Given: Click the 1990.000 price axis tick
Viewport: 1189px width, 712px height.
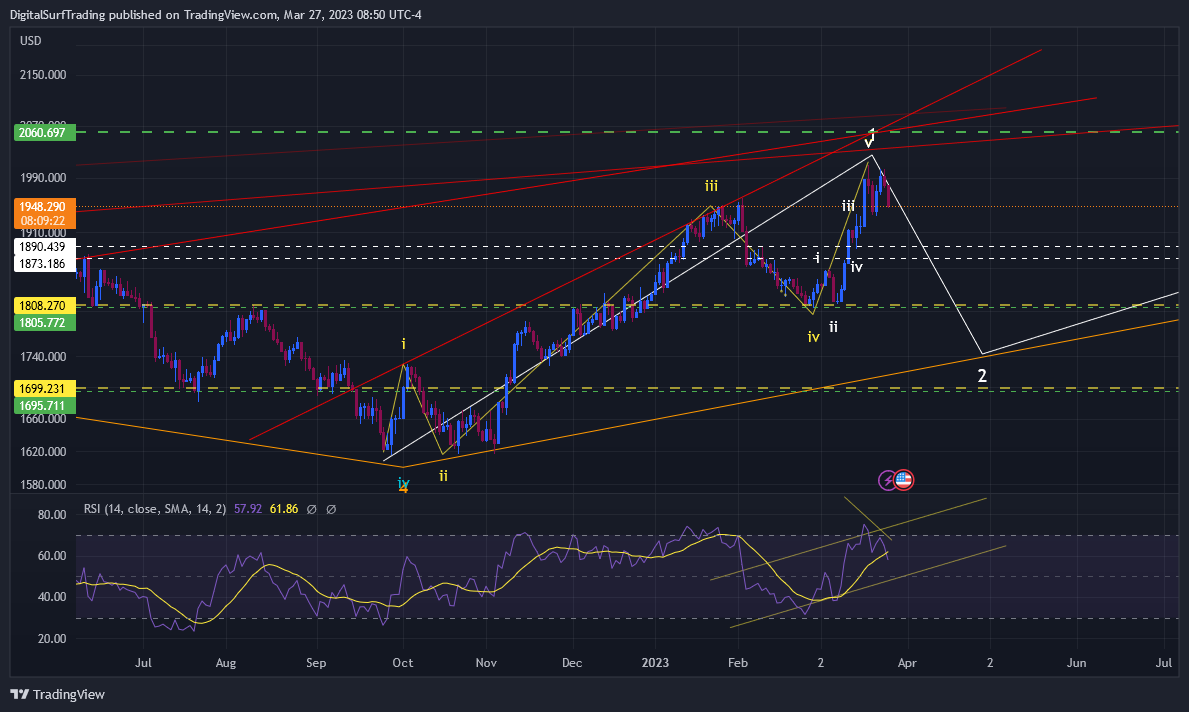Looking at the screenshot, I should pyautogui.click(x=43, y=177).
